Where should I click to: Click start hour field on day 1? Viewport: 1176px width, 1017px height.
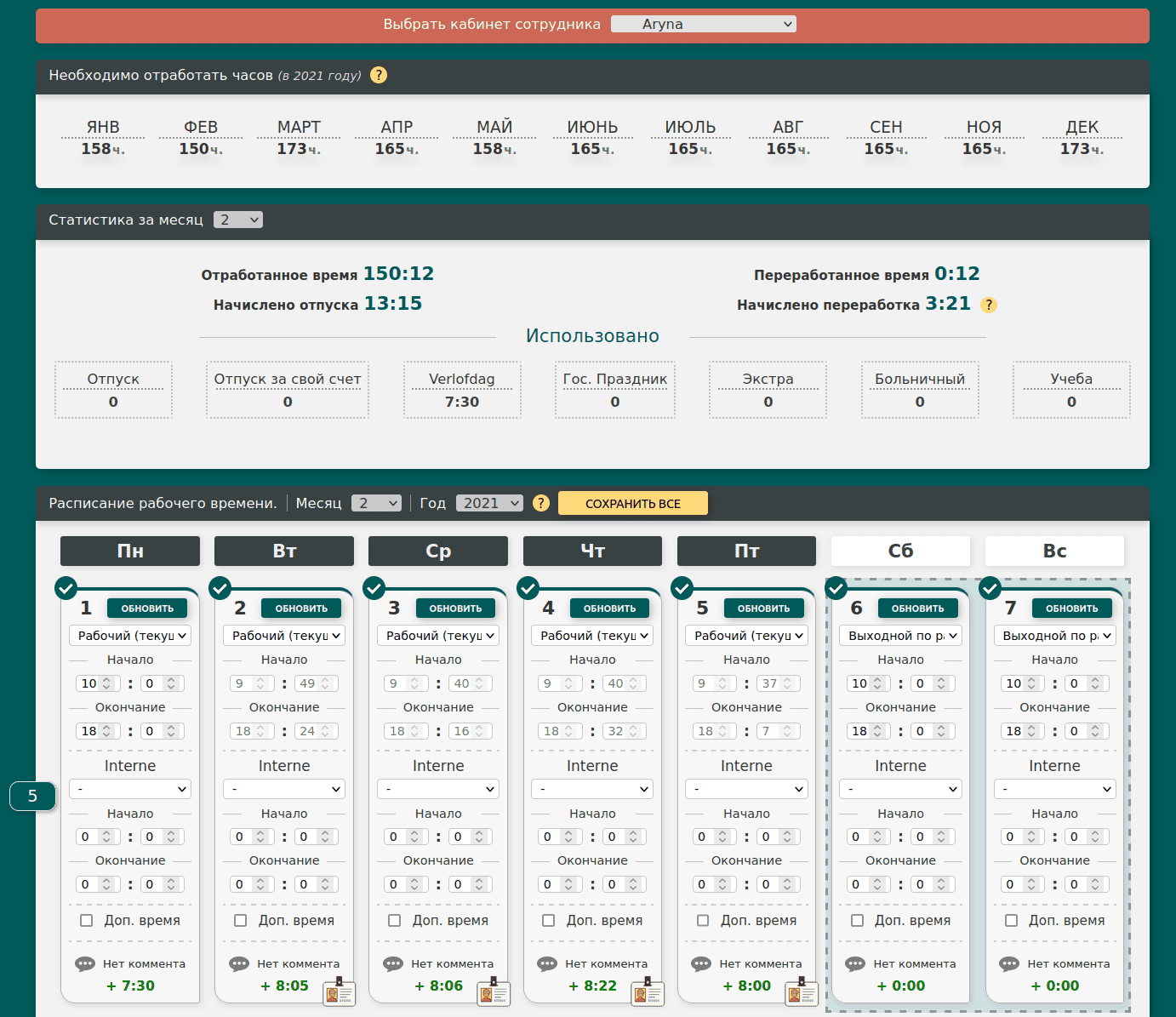[x=98, y=683]
